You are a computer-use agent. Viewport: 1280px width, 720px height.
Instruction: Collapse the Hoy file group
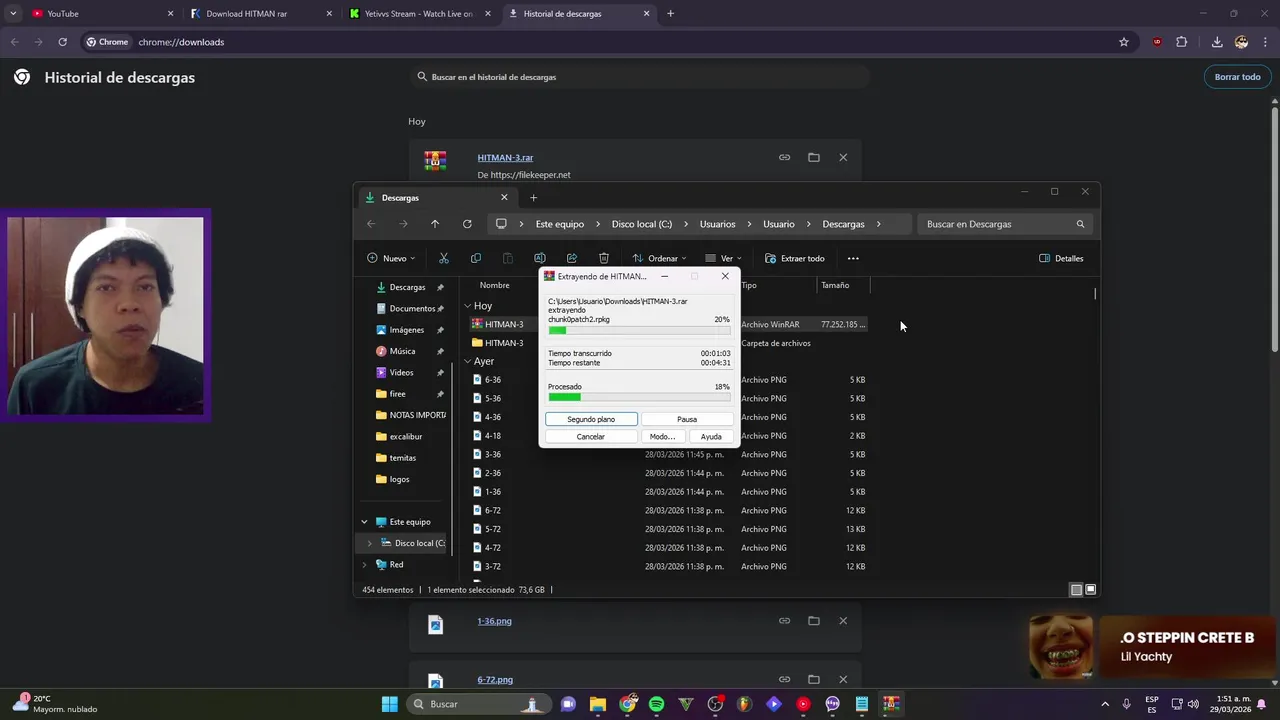coord(467,306)
